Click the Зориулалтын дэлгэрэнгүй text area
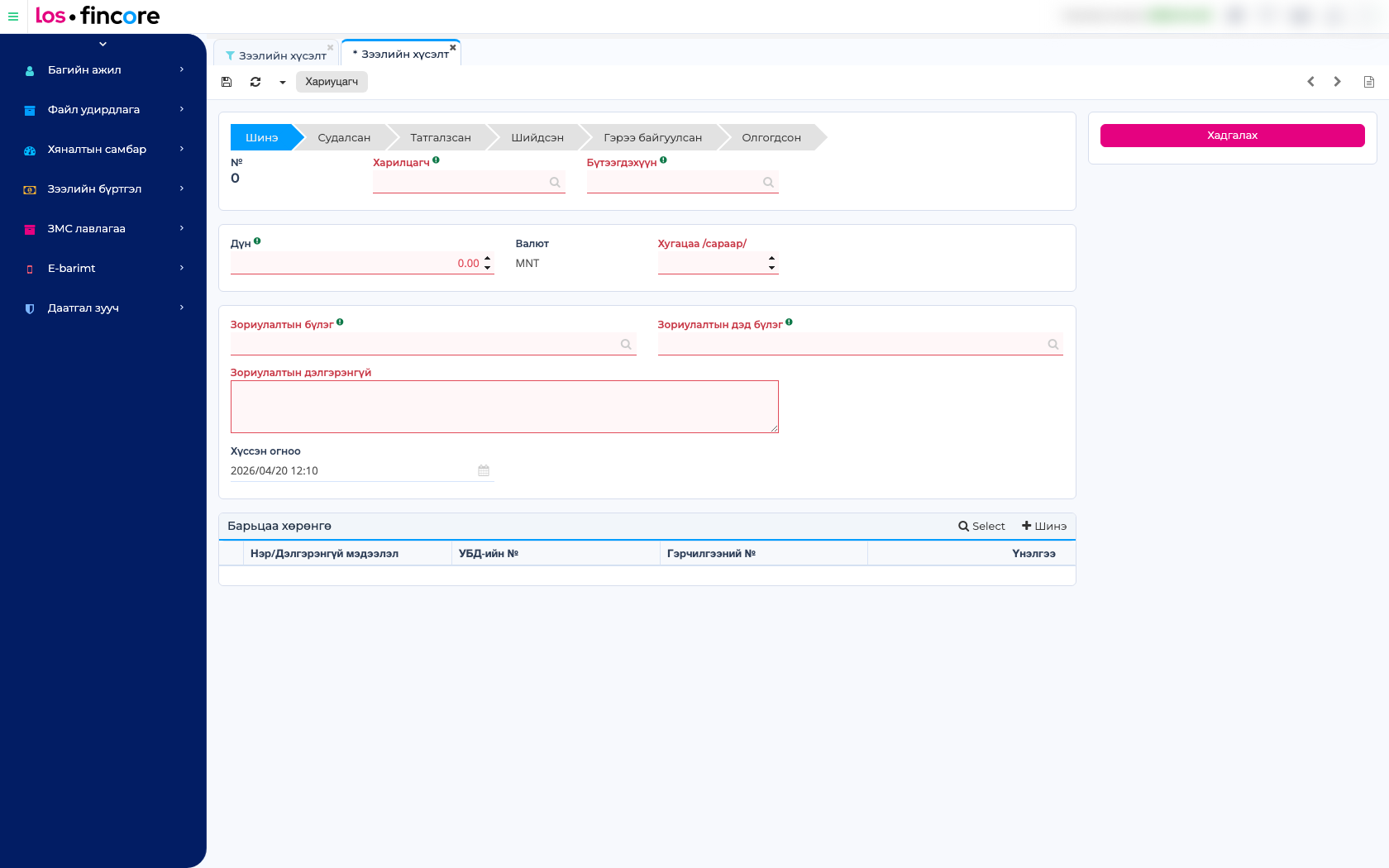Viewport: 1389px width, 868px height. [x=504, y=407]
